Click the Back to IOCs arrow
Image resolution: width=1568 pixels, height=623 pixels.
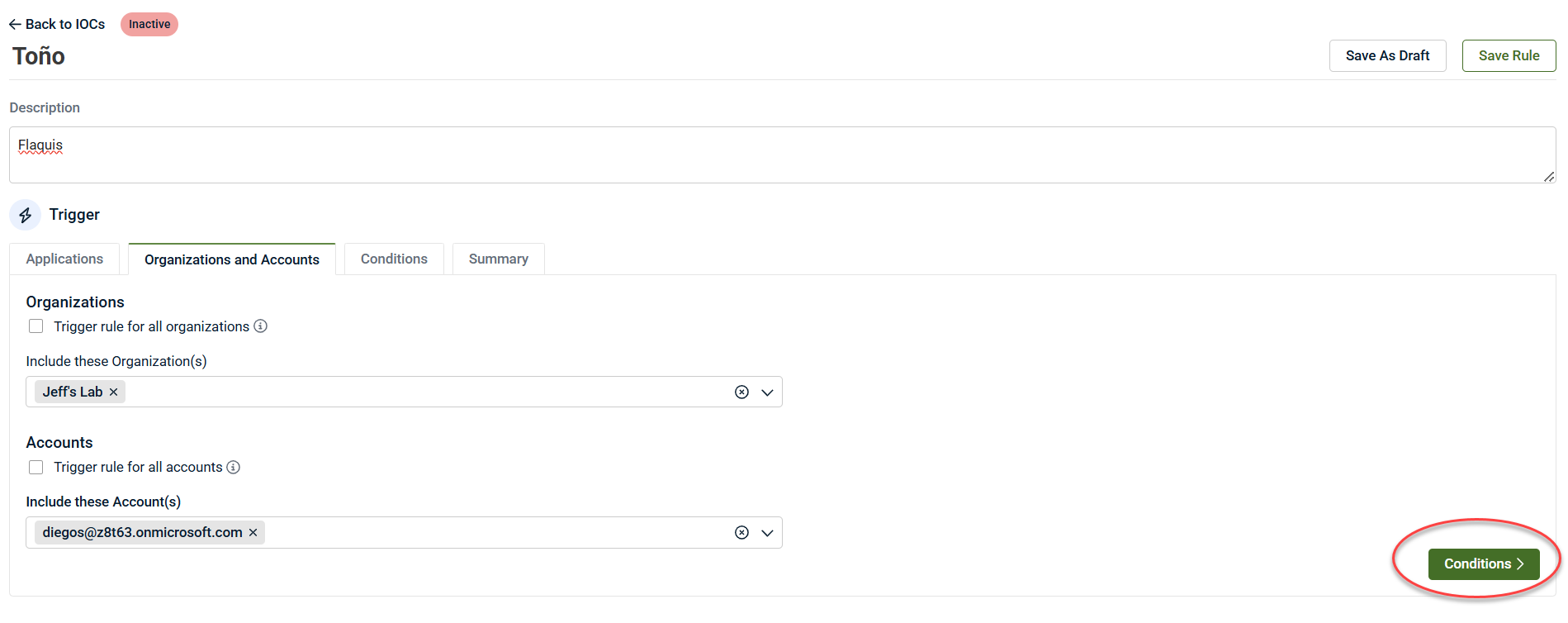click(x=15, y=24)
